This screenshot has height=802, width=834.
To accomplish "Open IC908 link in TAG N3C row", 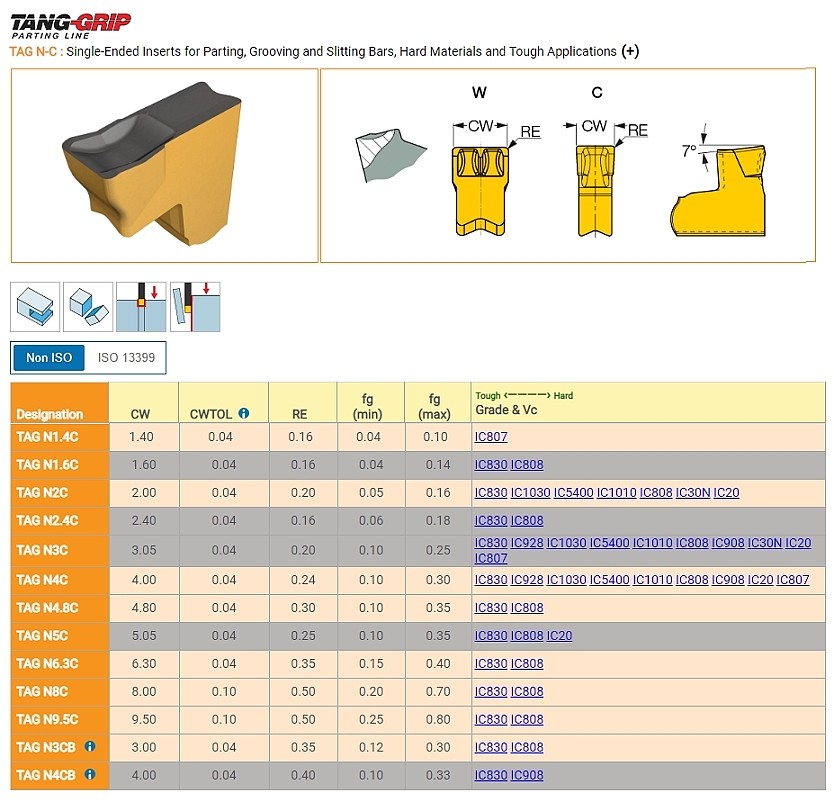I will pyautogui.click(x=728, y=543).
